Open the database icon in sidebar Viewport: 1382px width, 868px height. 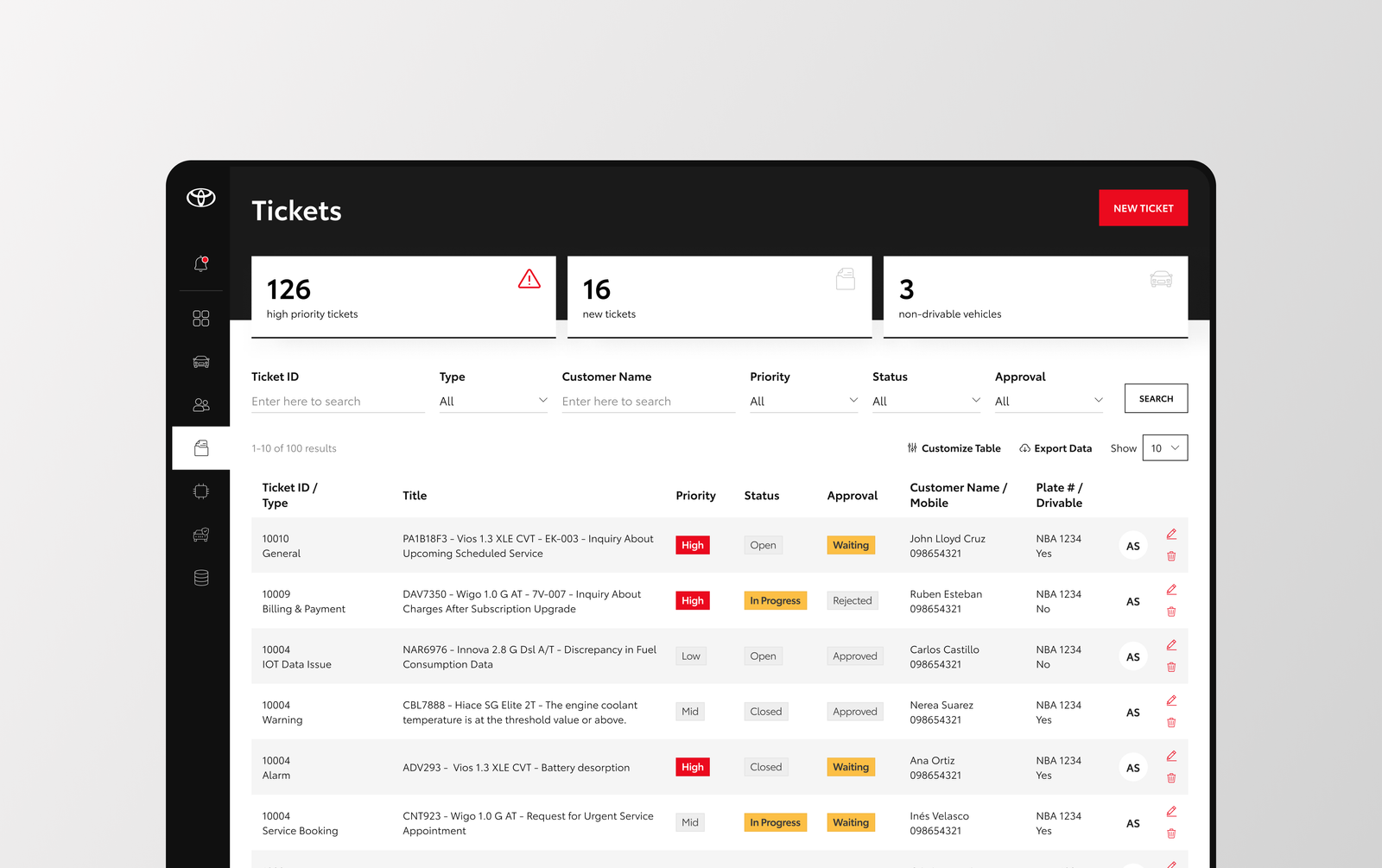pyautogui.click(x=201, y=578)
